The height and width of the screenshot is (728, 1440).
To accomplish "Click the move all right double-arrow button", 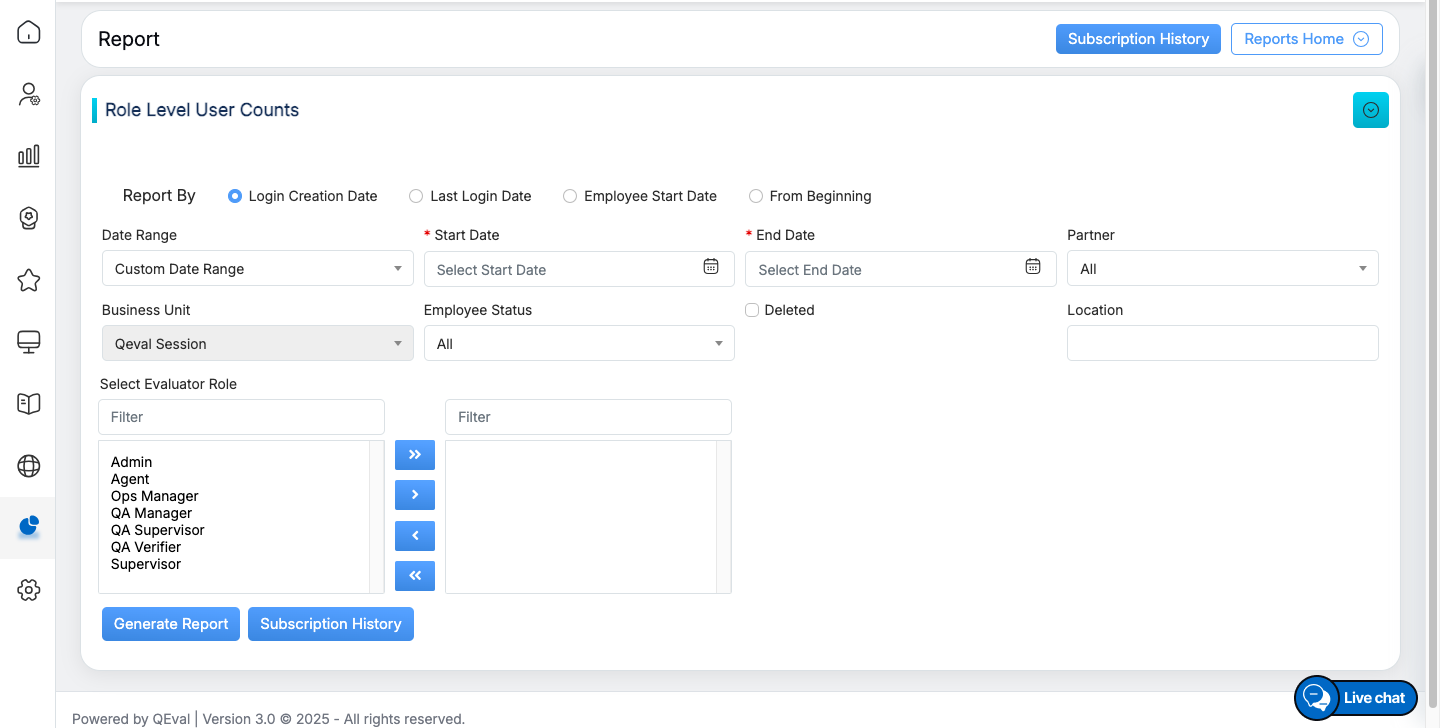I will pyautogui.click(x=415, y=455).
